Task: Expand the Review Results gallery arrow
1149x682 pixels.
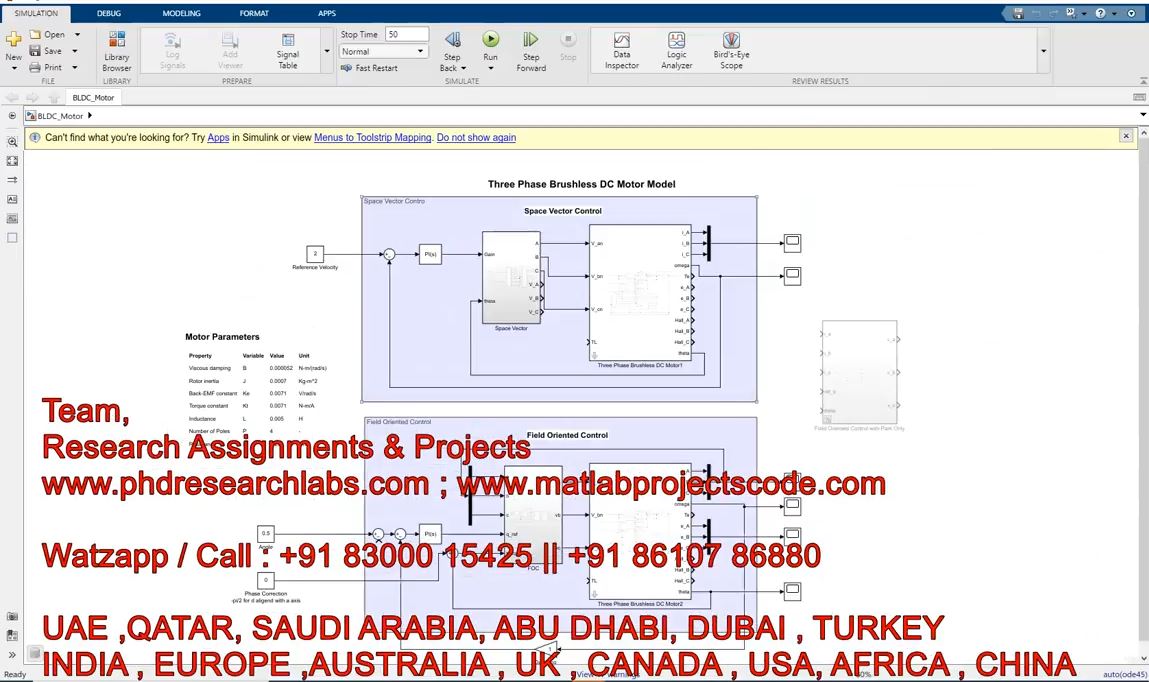Action: click(1043, 51)
